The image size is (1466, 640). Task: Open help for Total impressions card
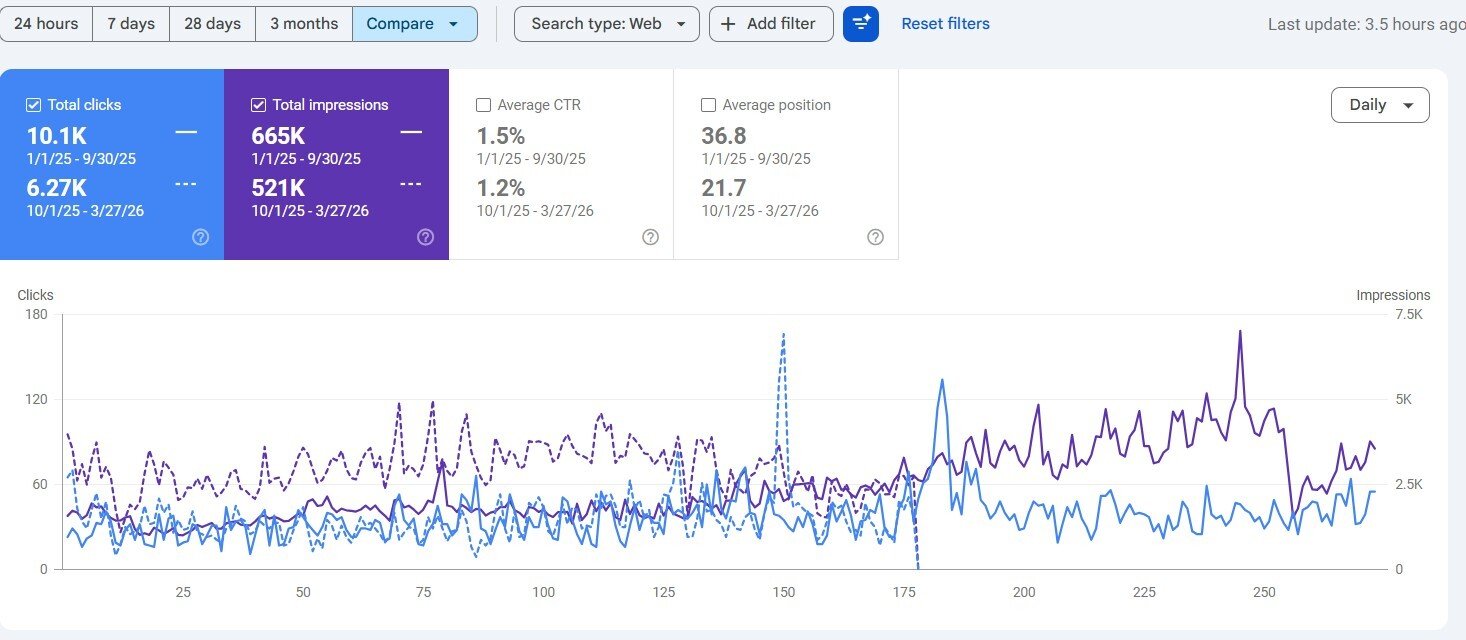tap(425, 237)
